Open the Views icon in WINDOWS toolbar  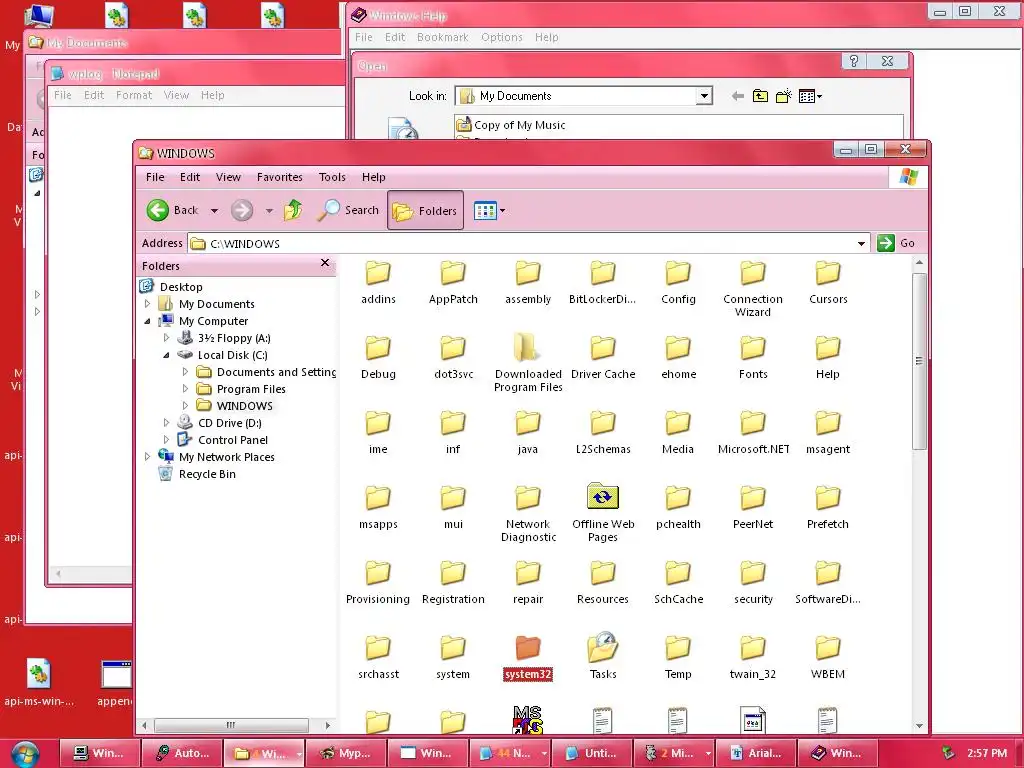[x=485, y=211]
